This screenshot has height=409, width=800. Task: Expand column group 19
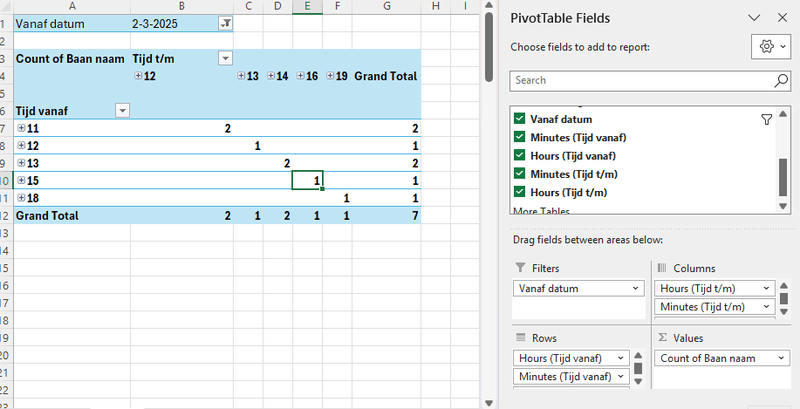(330, 76)
